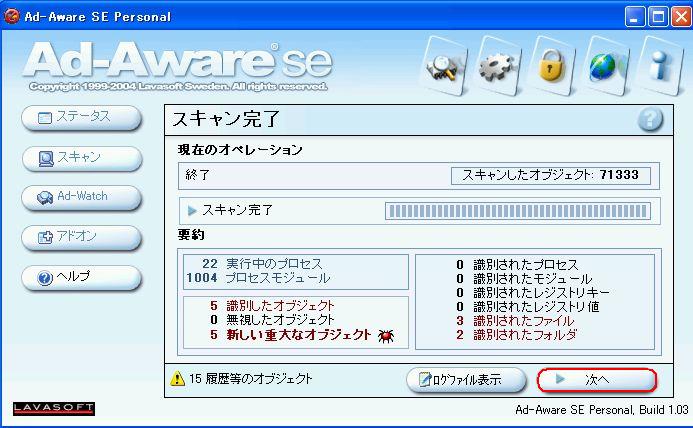This screenshot has height=428, width=693.
Task: Open the ステータス sidebar menu
Action: point(81,118)
